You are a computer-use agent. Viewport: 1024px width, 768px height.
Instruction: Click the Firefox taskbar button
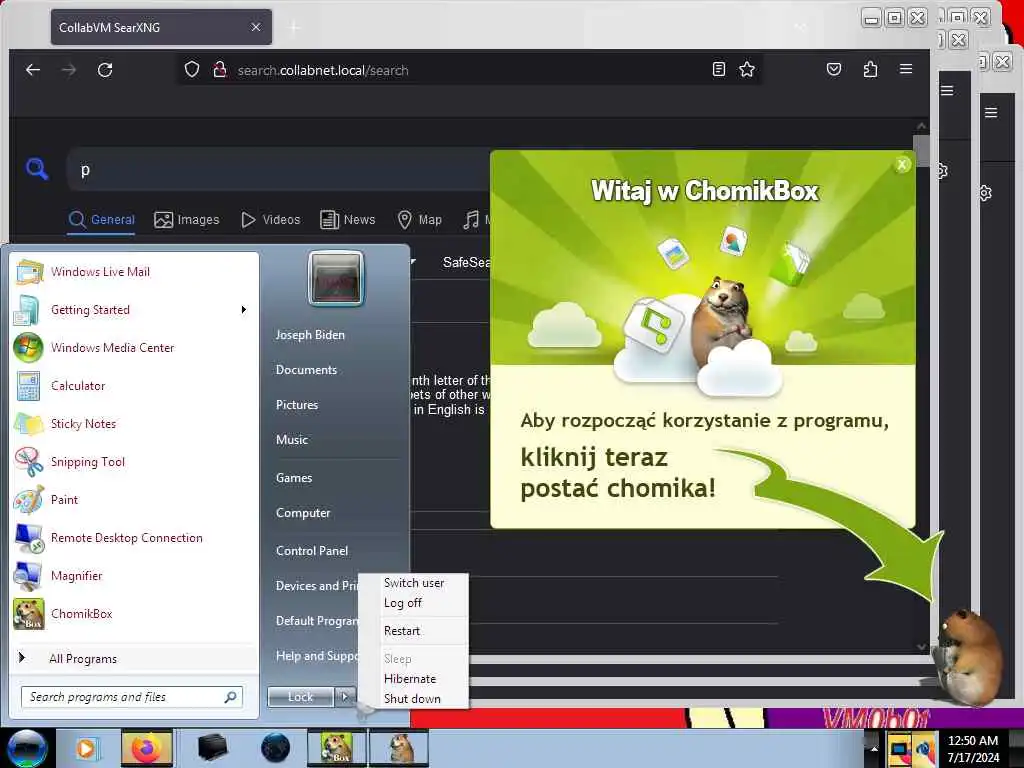[x=147, y=748]
